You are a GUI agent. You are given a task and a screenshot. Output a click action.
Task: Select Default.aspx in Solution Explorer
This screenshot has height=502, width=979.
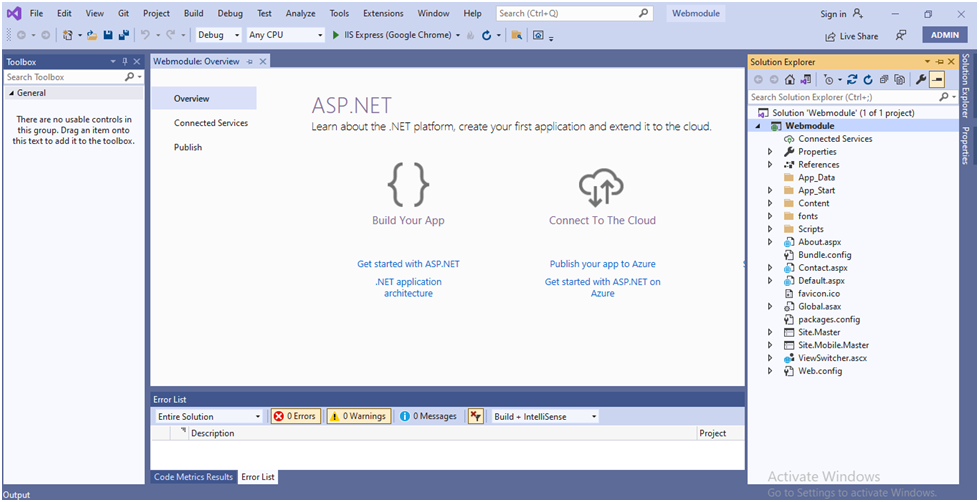point(821,281)
